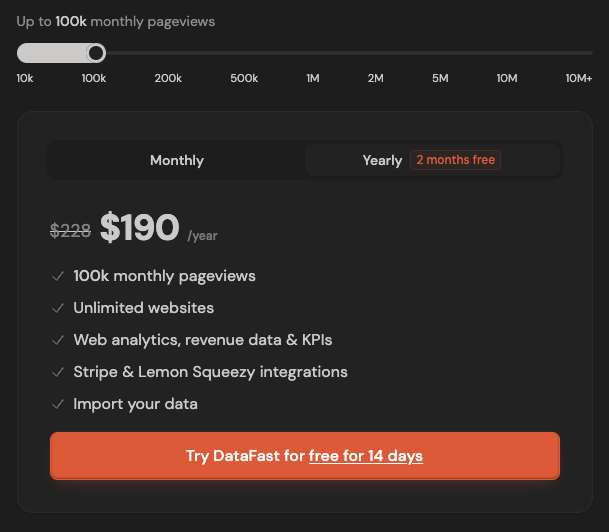Click the pageview slider handle
Viewport: 609px width, 532px height.
click(96, 53)
